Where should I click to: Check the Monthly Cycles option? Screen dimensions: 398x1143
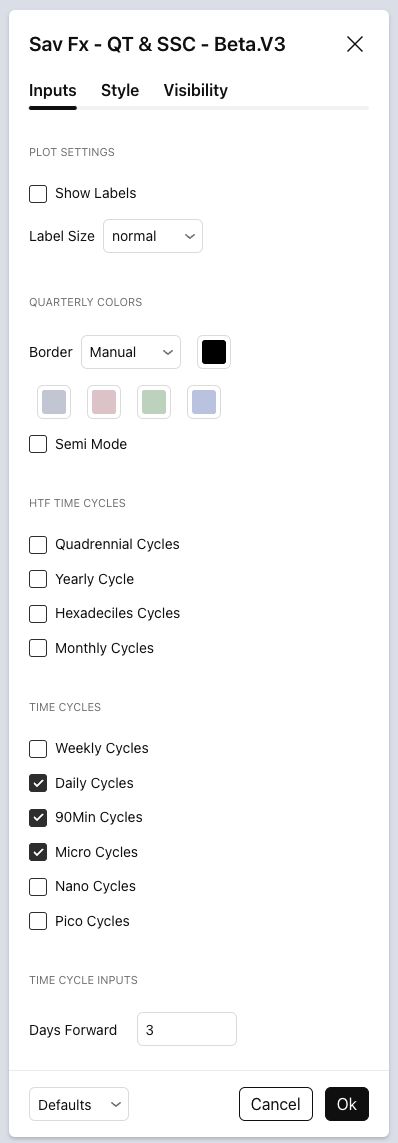[x=38, y=648]
